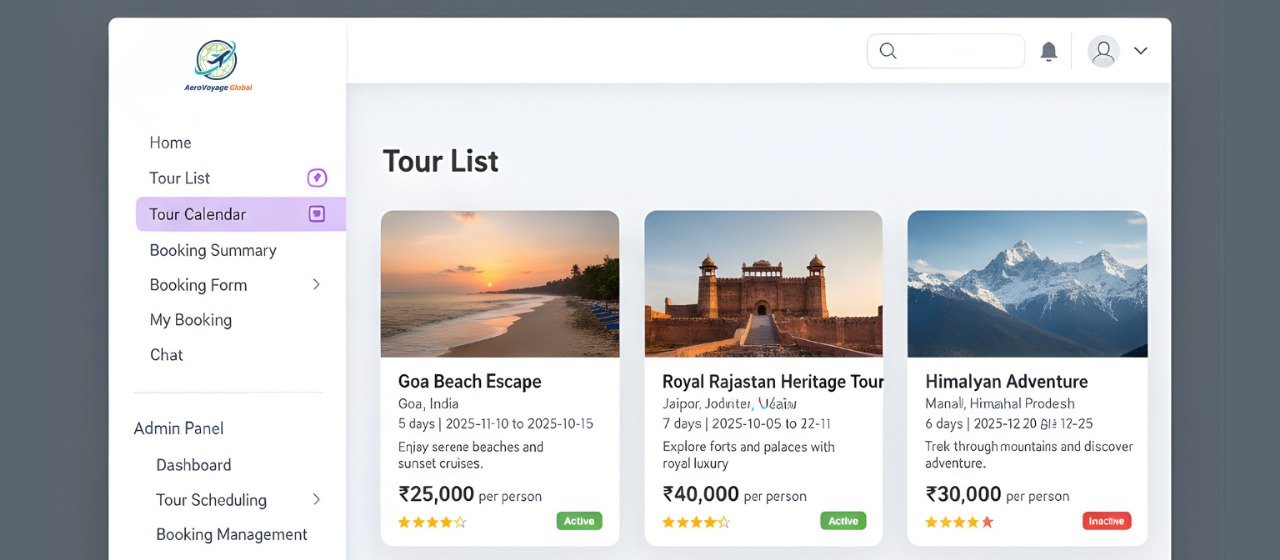Open the notifications bell
Image resolution: width=1280 pixels, height=560 pixels.
click(x=1049, y=52)
